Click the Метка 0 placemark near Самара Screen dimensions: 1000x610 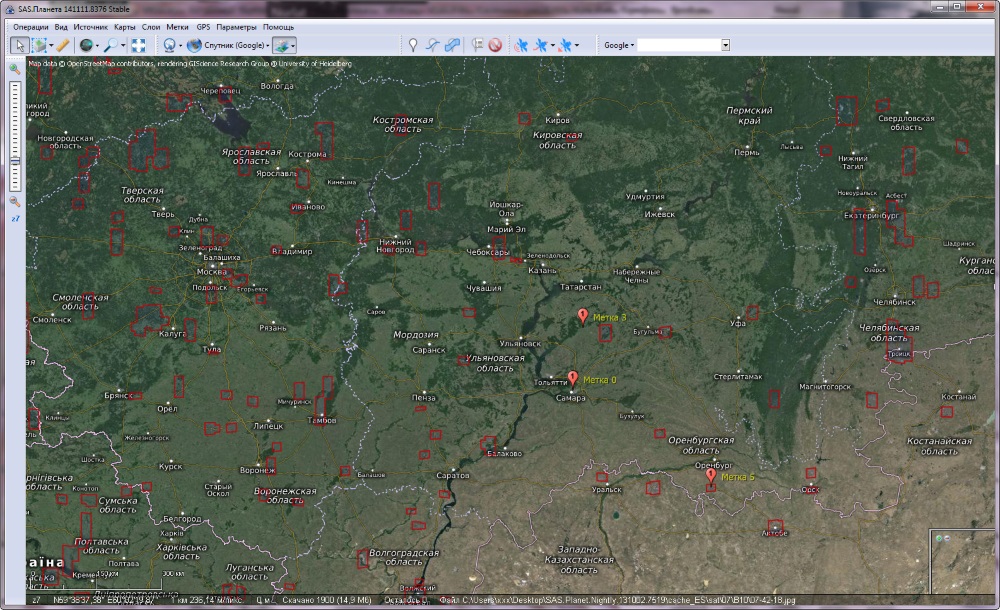[573, 378]
